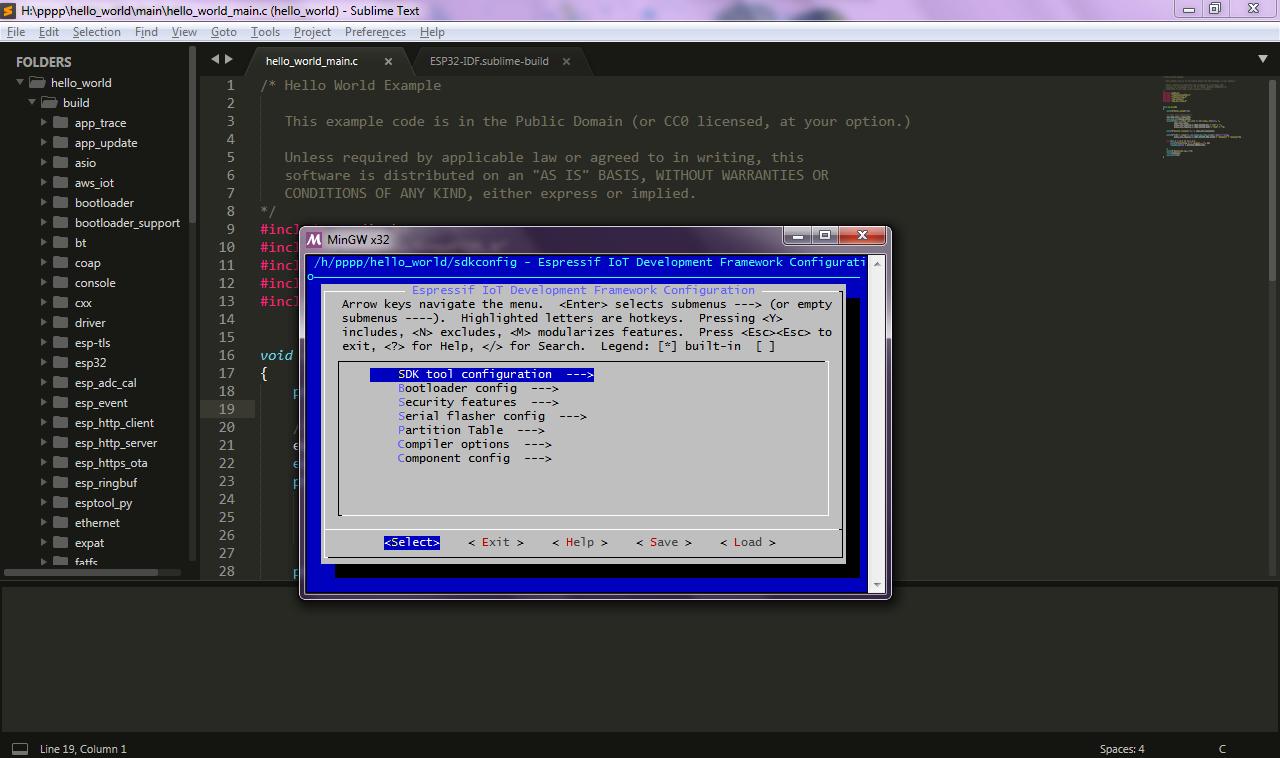1280x758 pixels.
Task: Go to next tab with right arrow
Action: [229, 60]
